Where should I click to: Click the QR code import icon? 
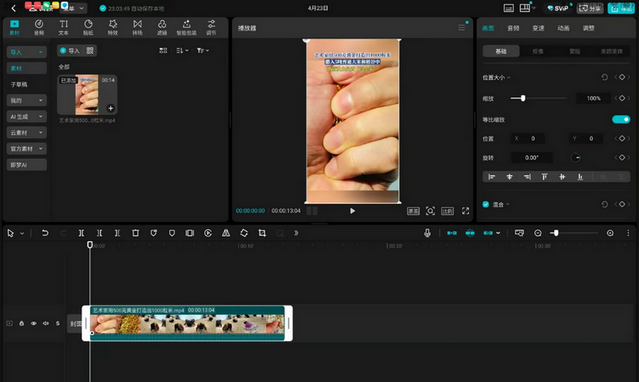(x=90, y=50)
